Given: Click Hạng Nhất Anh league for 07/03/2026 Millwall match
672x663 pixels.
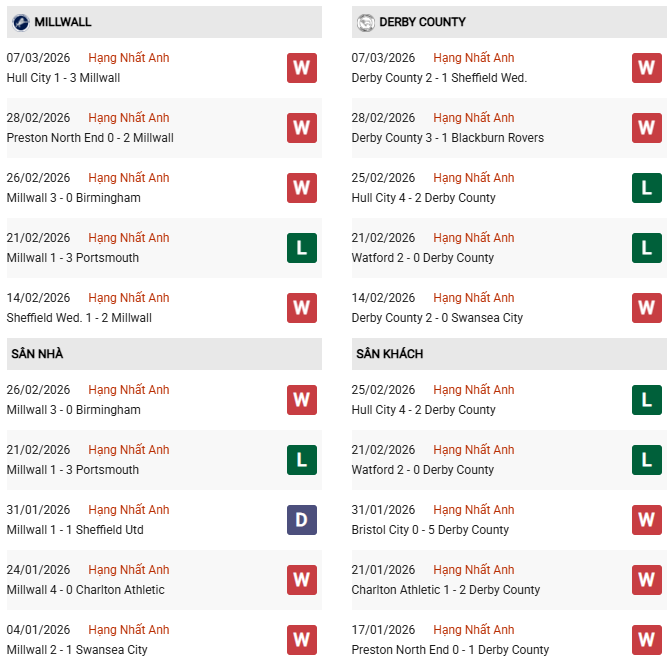Looking at the screenshot, I should tap(129, 58).
